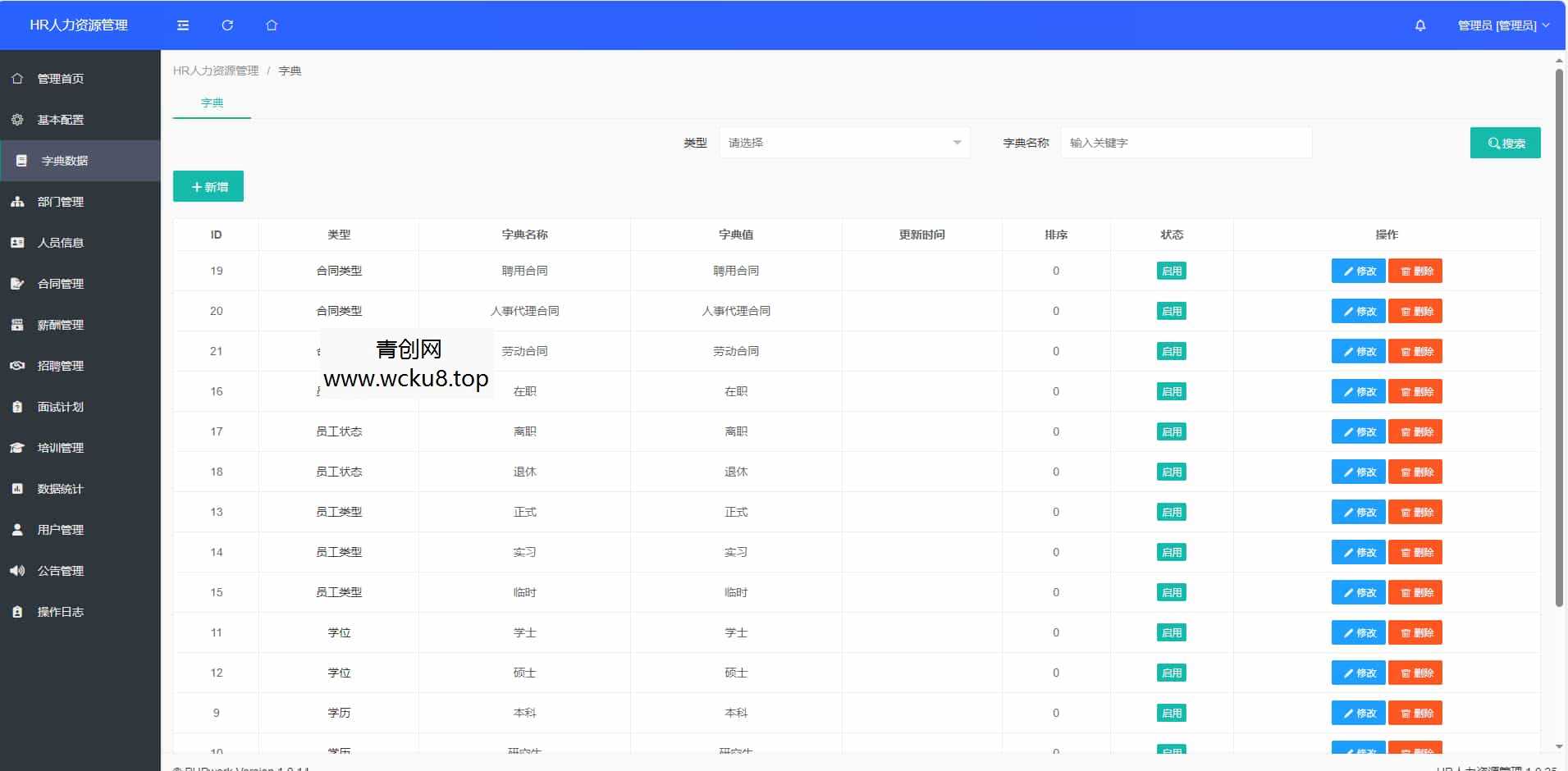Open the 部门管理 sidebar section

coord(60,202)
